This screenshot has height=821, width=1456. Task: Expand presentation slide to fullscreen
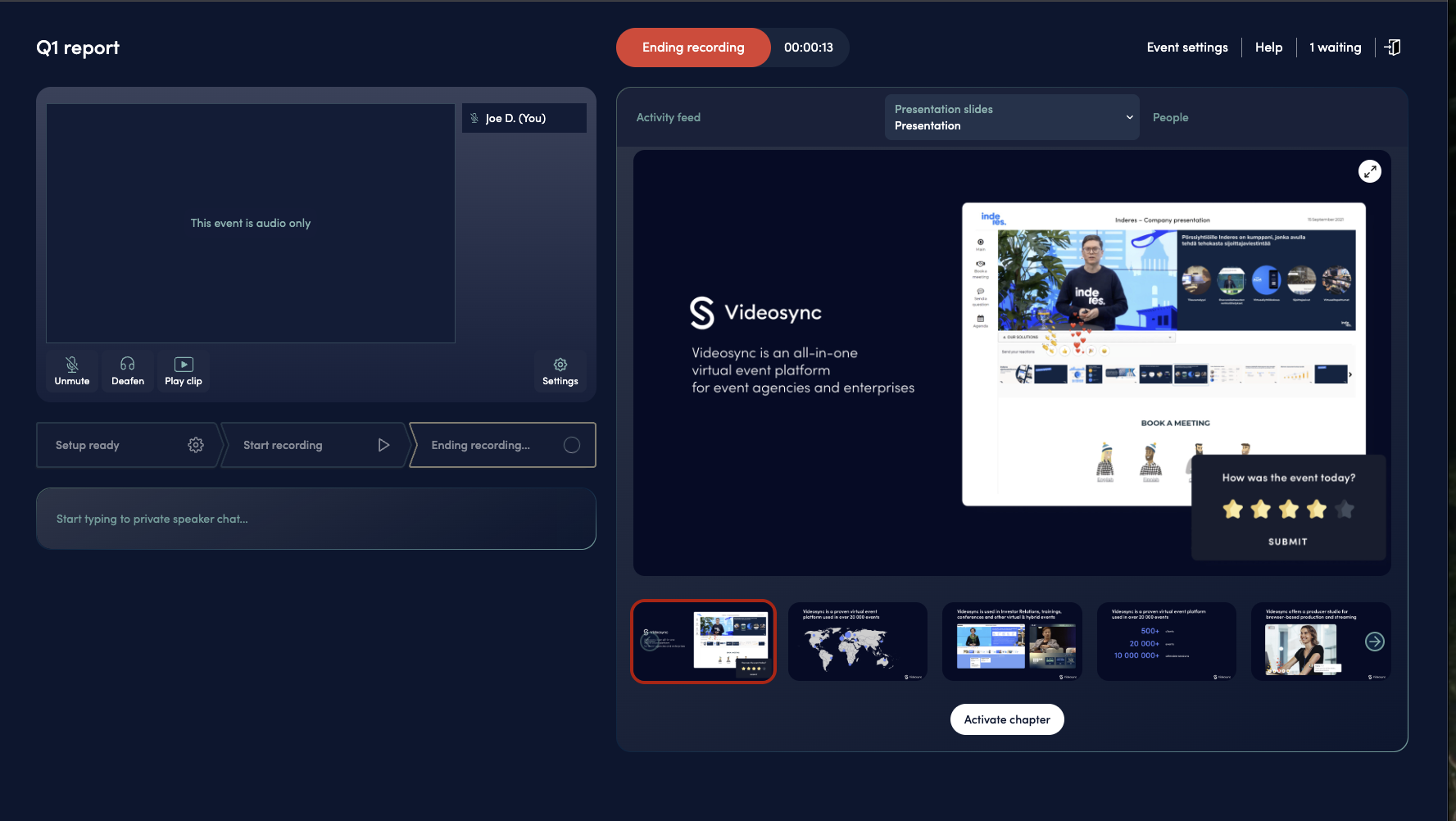pos(1370,171)
